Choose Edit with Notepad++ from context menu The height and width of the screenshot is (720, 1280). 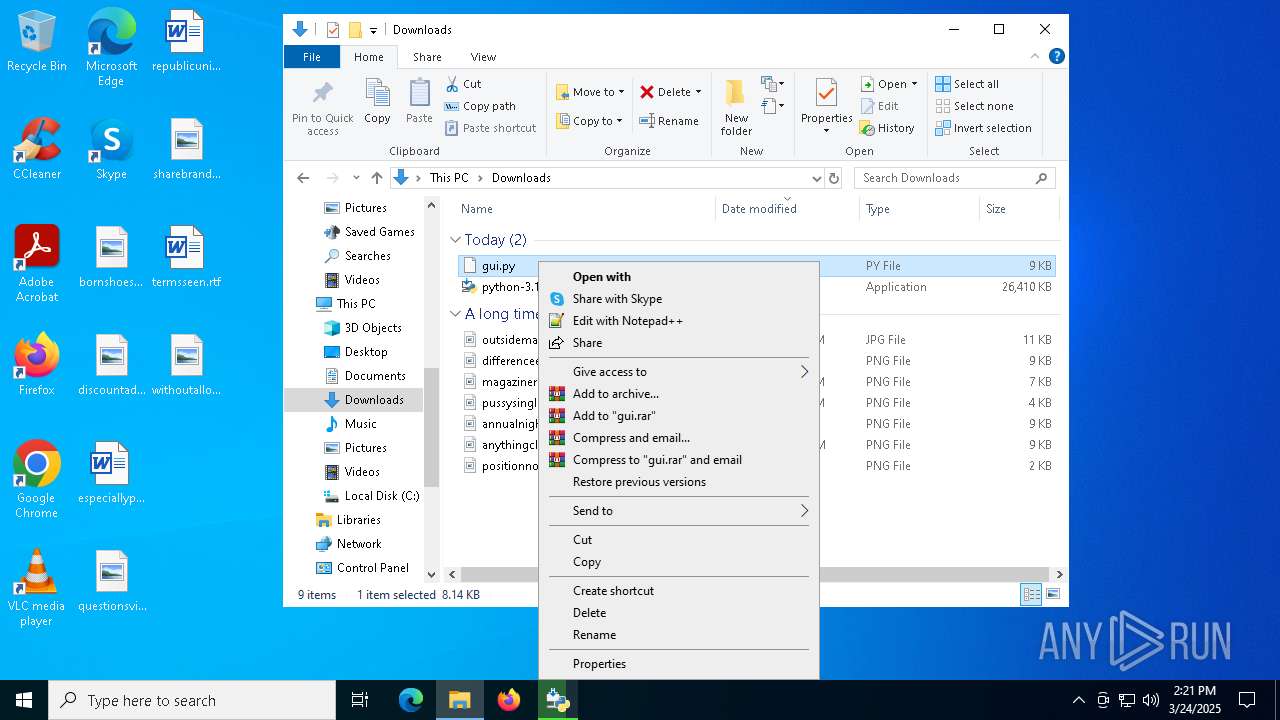pos(627,321)
